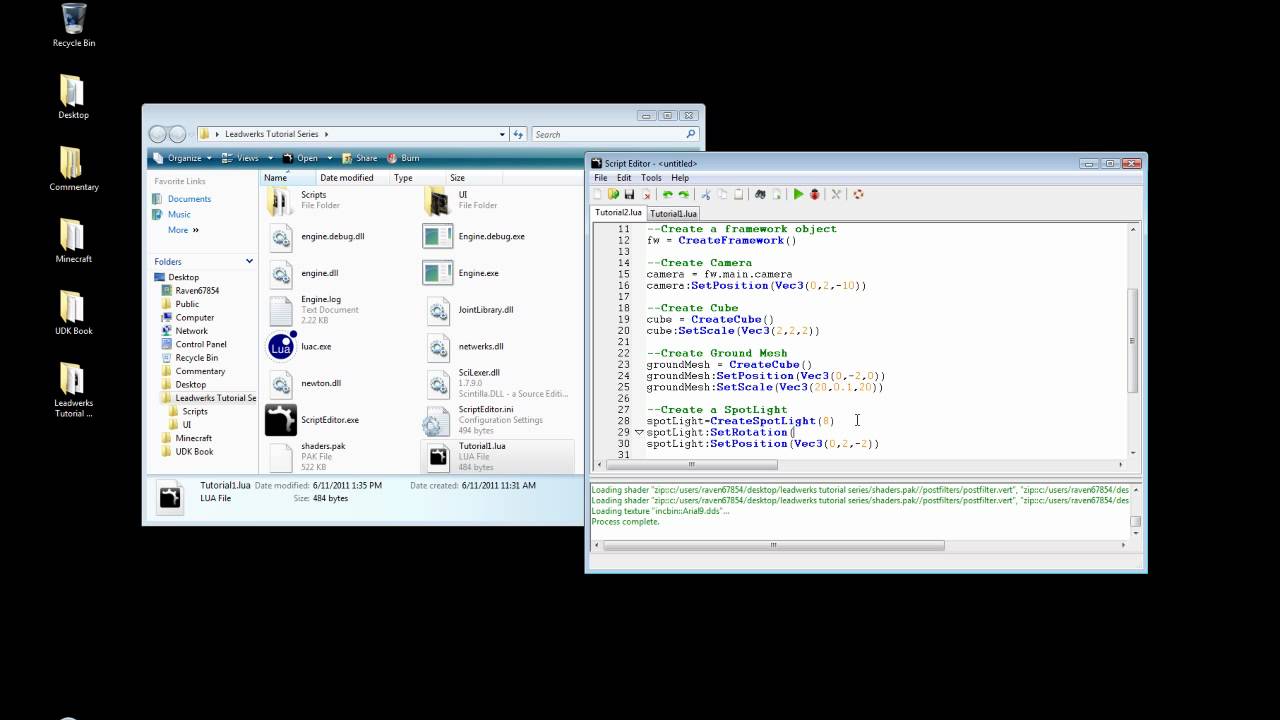
Task: Click the Find next page icon
Action: pos(776,194)
